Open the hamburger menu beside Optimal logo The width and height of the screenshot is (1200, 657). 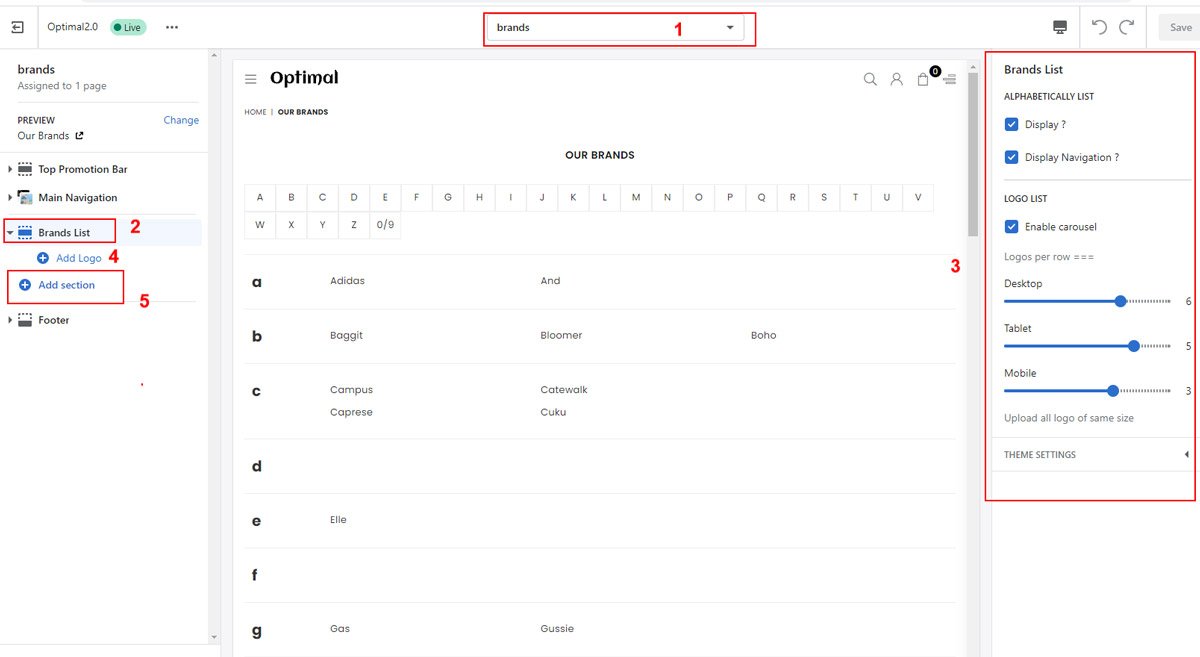pos(251,79)
